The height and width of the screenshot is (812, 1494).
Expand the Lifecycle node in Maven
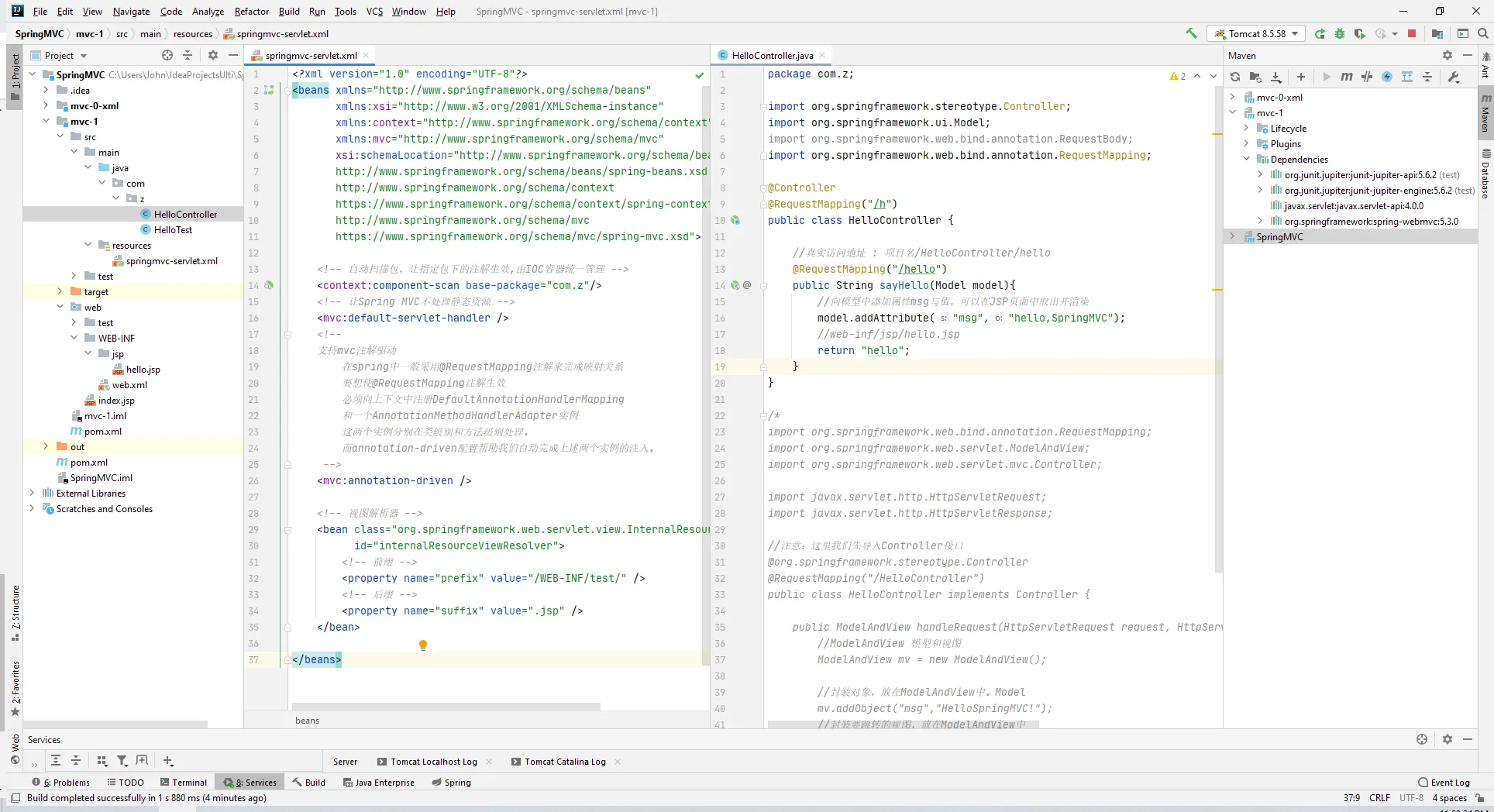click(1246, 129)
